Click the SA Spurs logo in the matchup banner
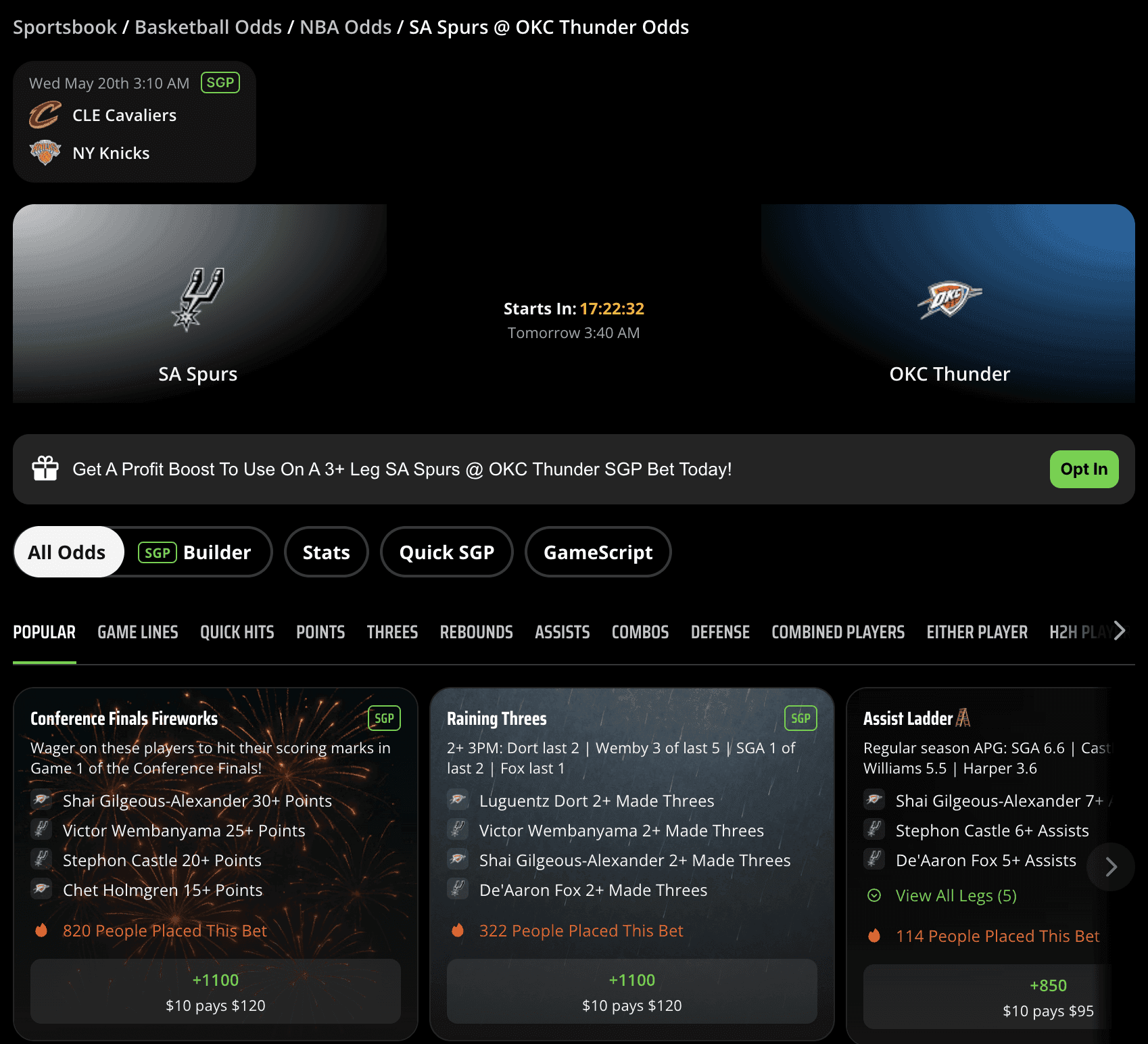Image resolution: width=1148 pixels, height=1044 pixels. coord(197,300)
